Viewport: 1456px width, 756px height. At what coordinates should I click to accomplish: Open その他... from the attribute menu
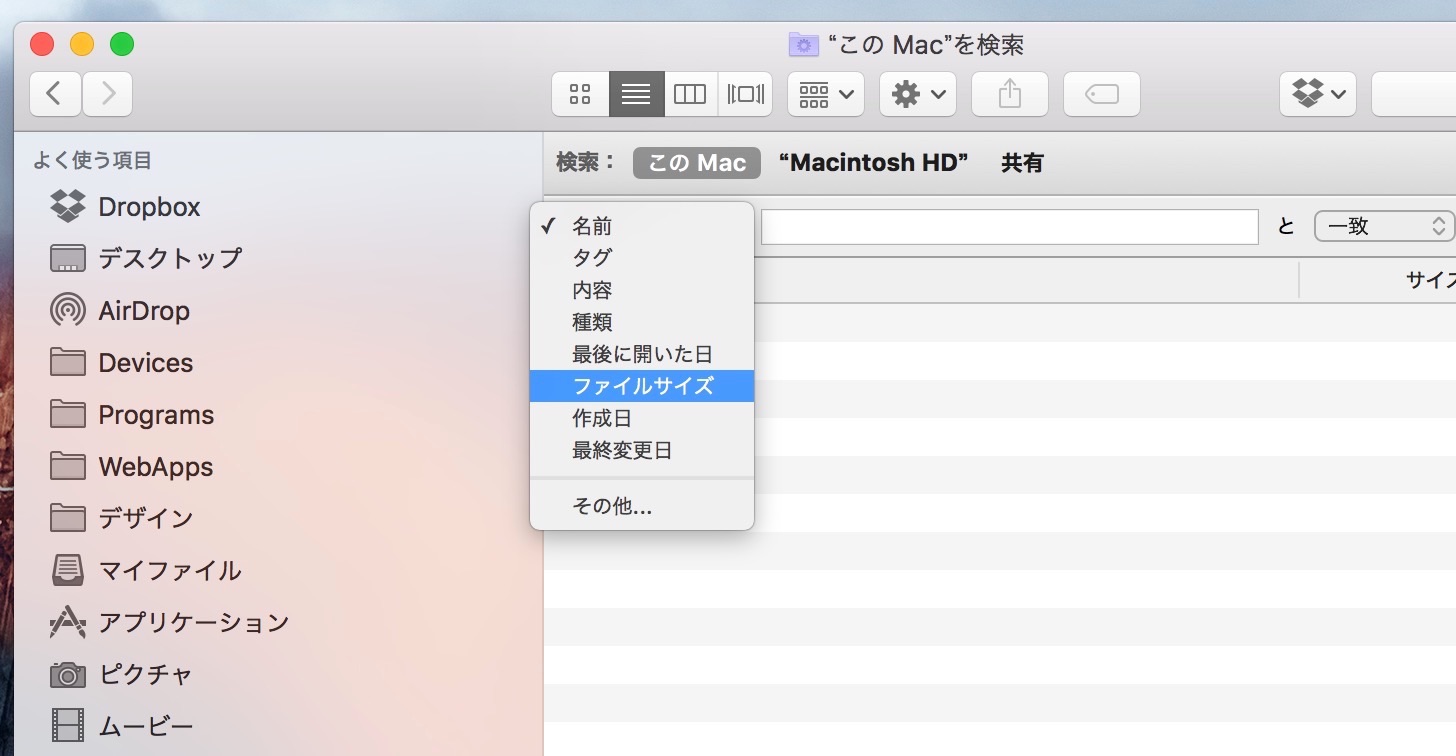tap(642, 506)
